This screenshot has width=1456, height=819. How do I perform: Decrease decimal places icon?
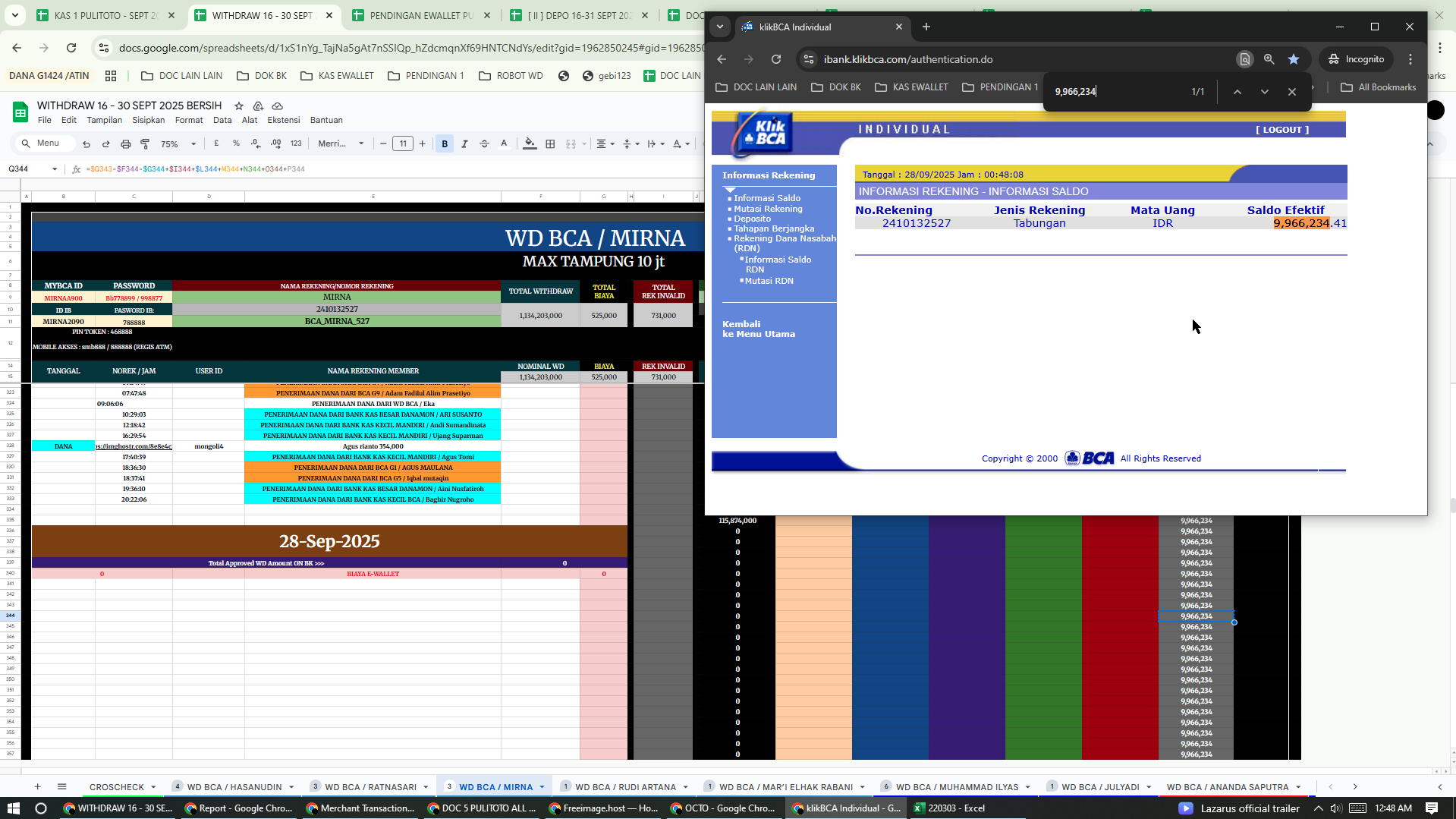(x=256, y=143)
